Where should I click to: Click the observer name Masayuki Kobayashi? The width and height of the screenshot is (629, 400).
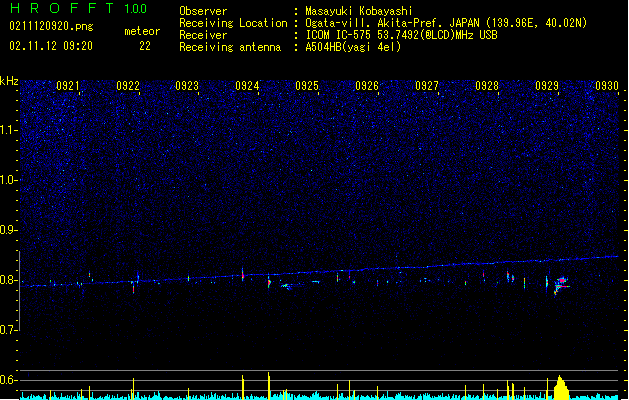click(x=359, y=11)
